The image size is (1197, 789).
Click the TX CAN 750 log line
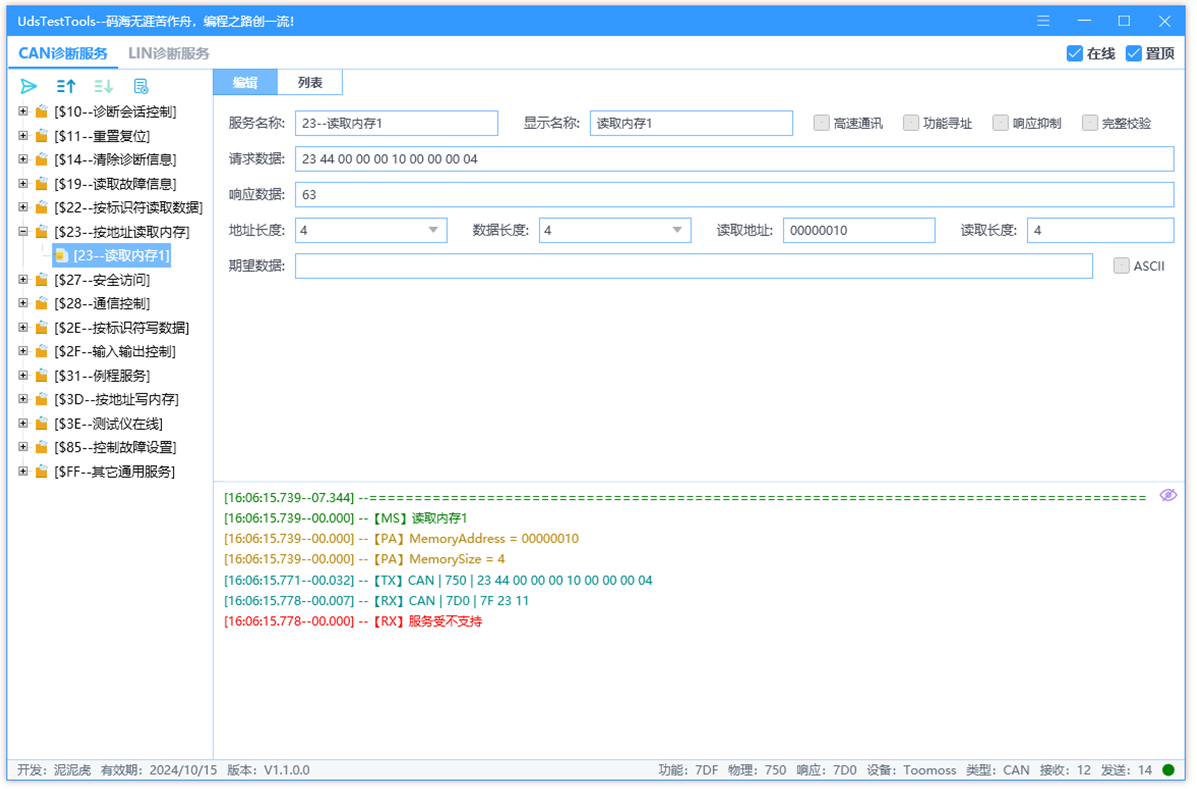[438, 581]
